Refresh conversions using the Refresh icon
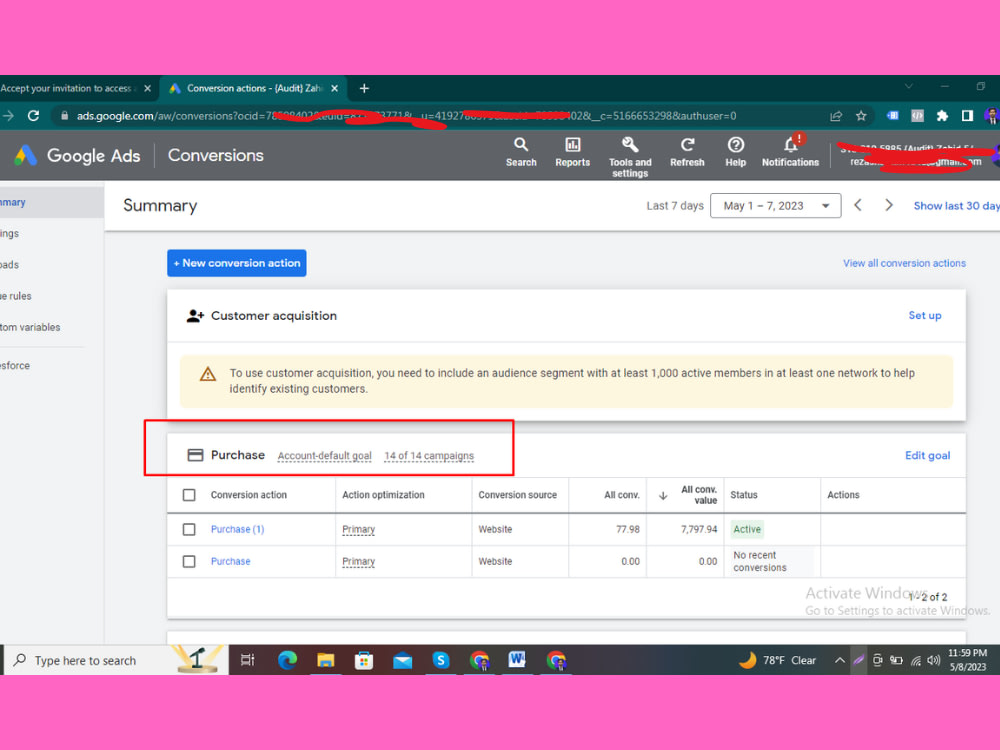This screenshot has height=750, width=1000. pyautogui.click(x=687, y=152)
